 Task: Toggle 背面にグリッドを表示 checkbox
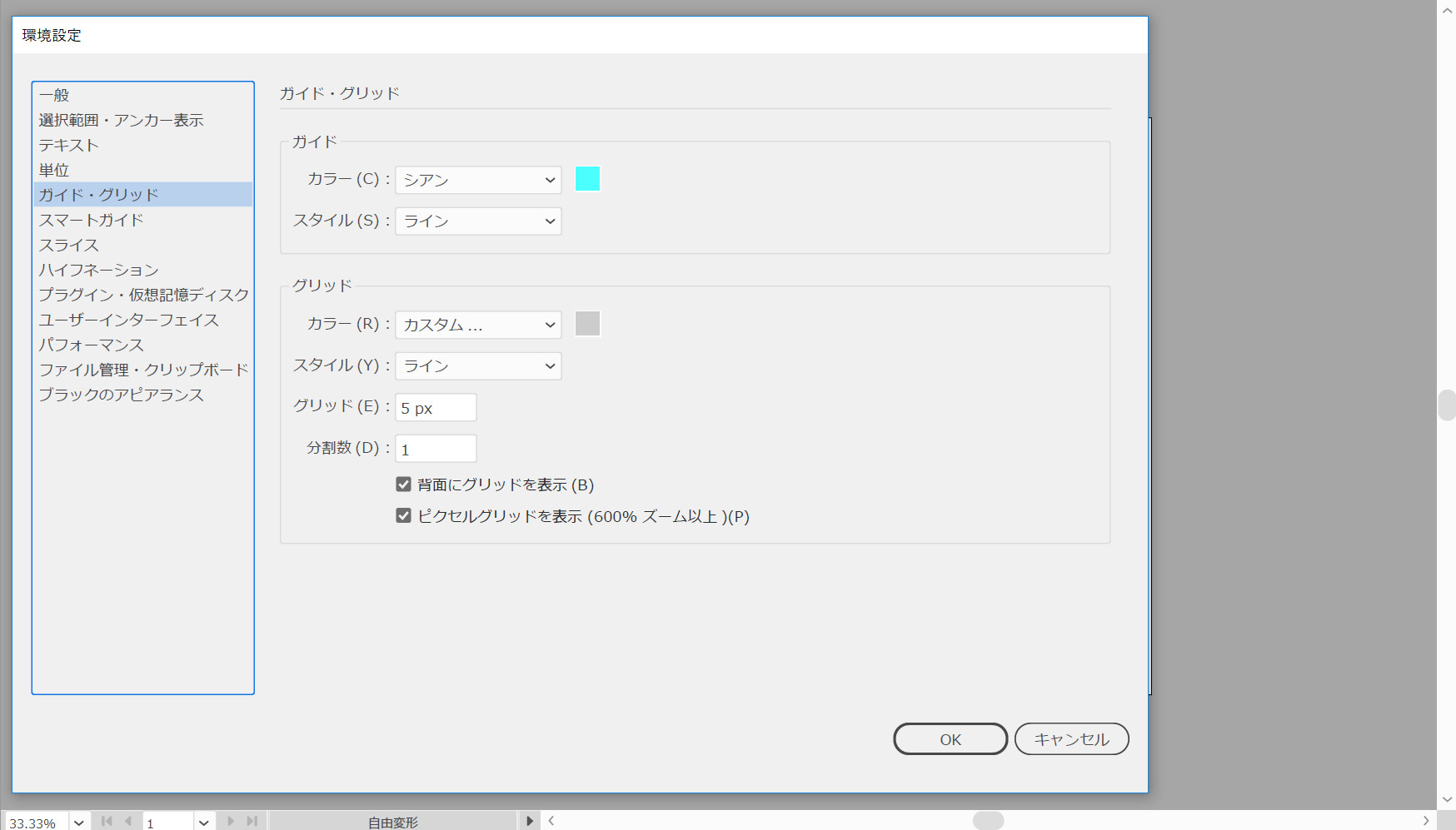(x=404, y=485)
